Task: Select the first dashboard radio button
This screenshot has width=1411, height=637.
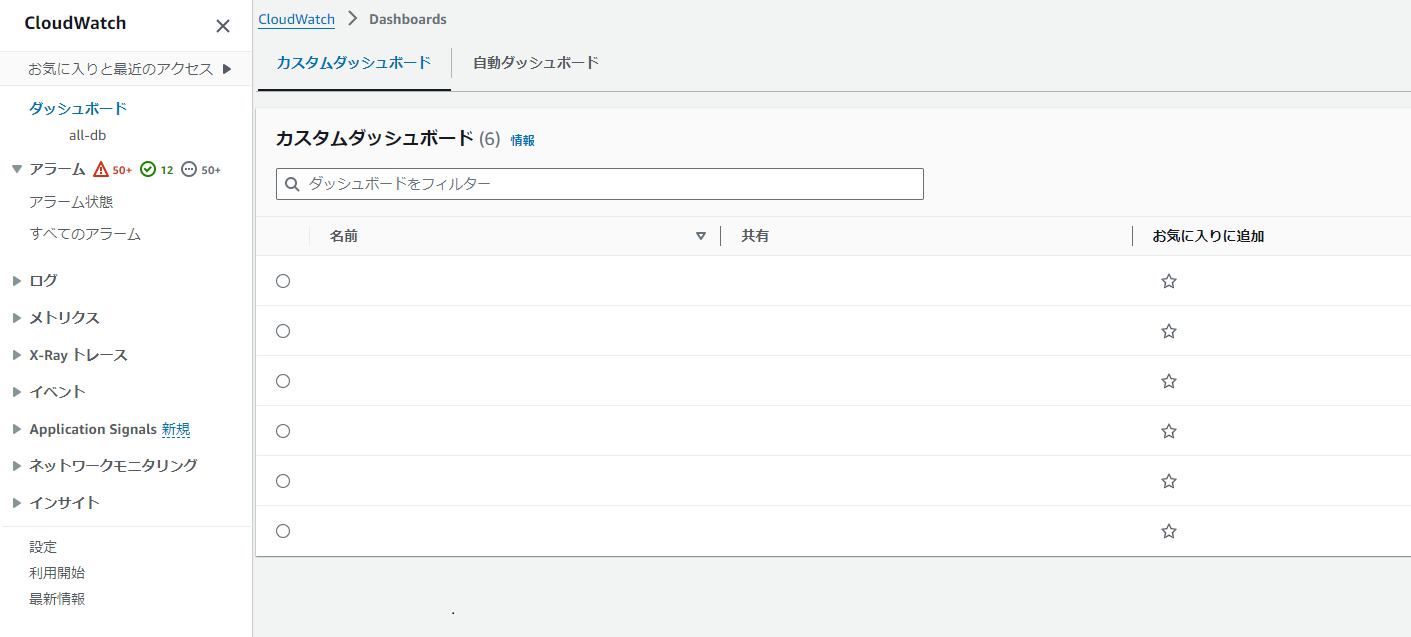Action: pyautogui.click(x=283, y=281)
